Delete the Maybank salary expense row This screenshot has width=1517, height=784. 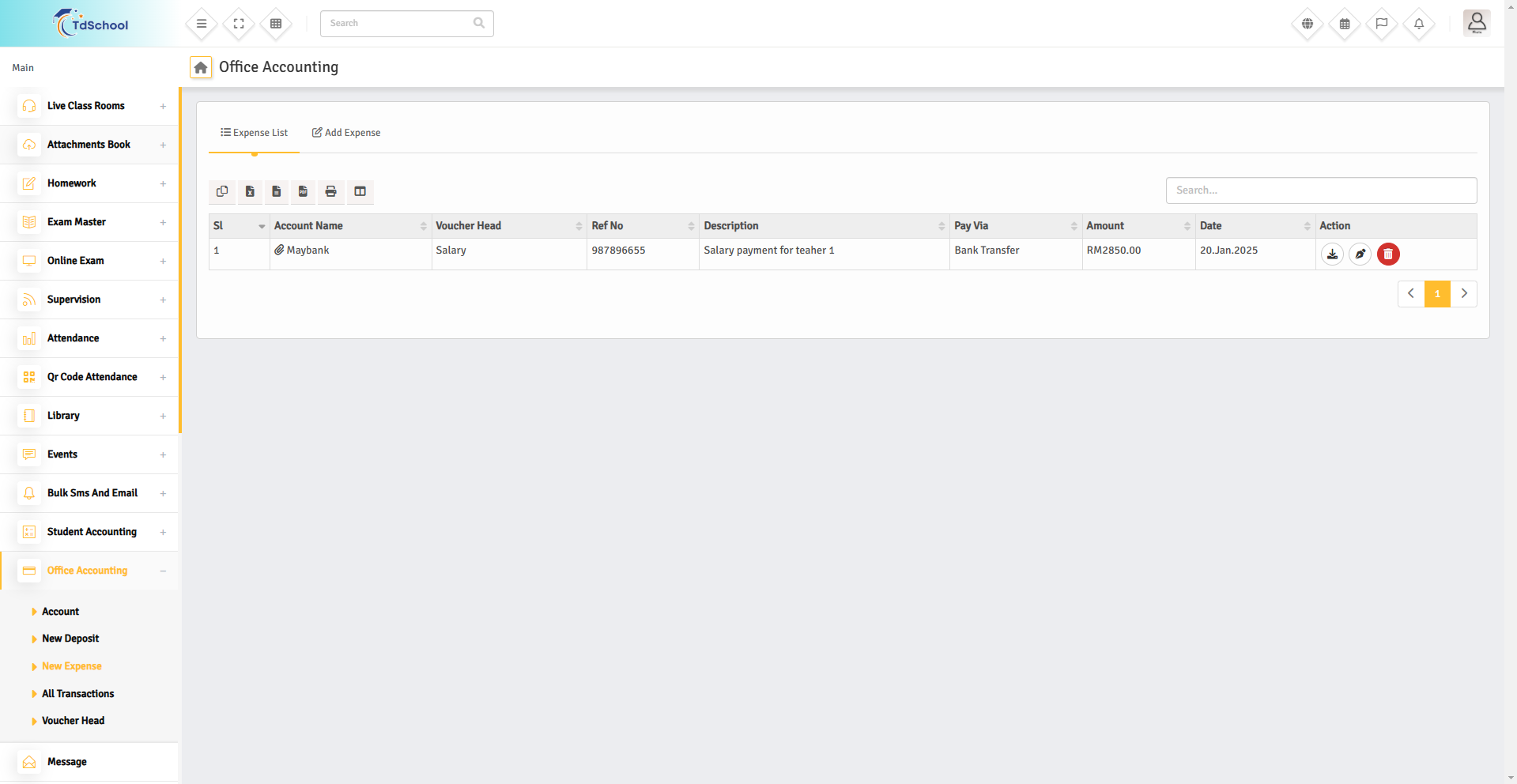[x=1387, y=254]
